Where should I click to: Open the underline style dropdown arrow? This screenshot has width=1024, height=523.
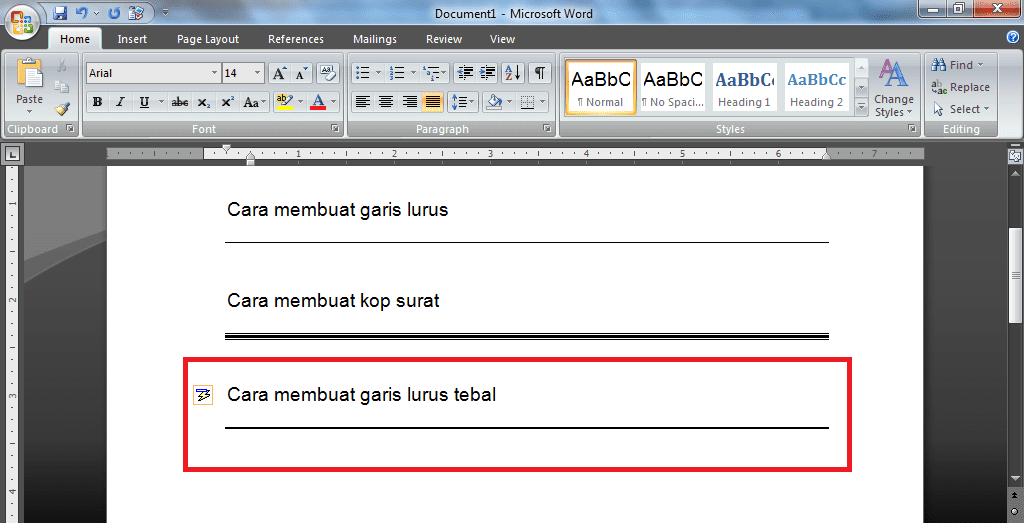point(161,103)
